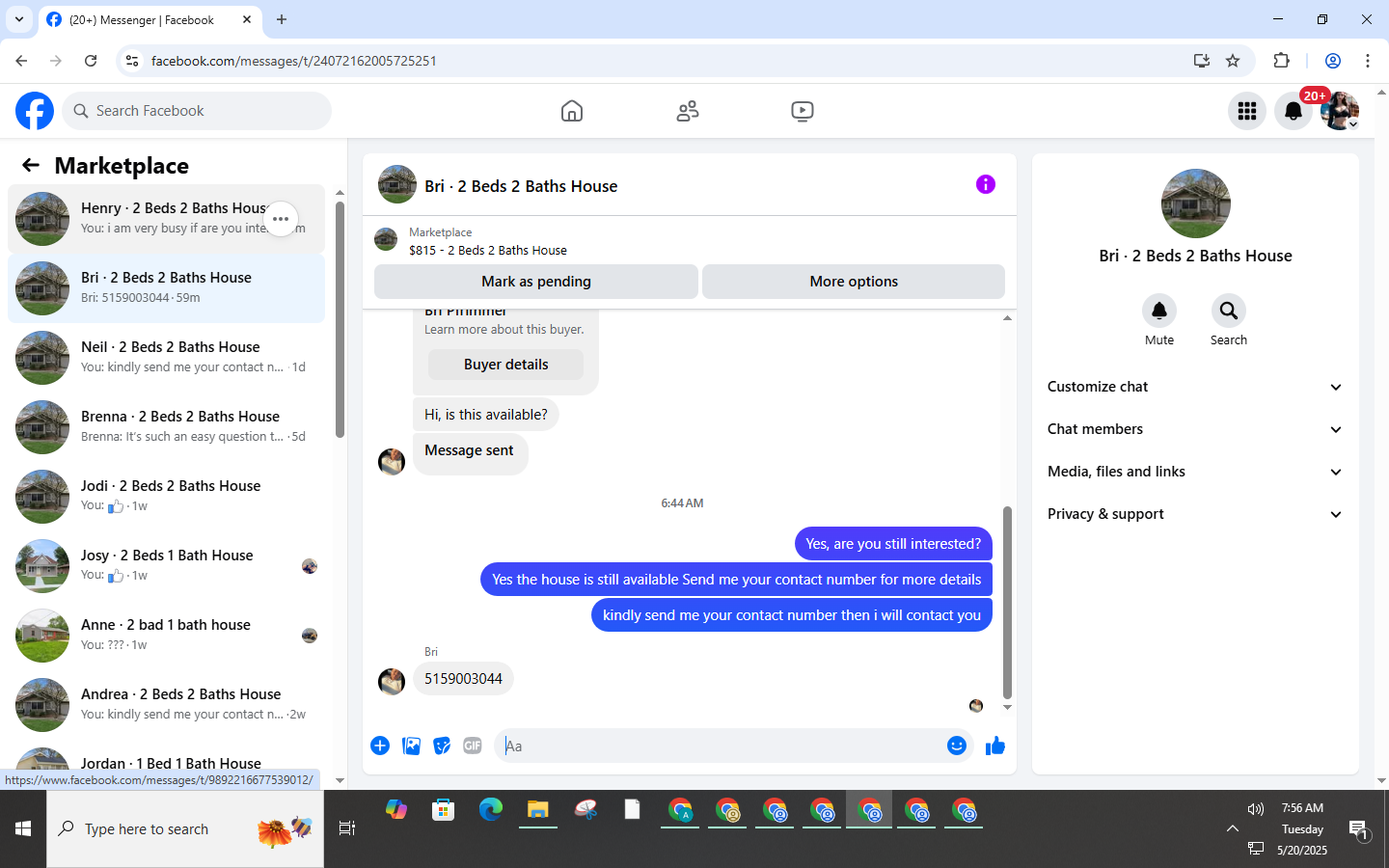Reload the page

pyautogui.click(x=91, y=61)
